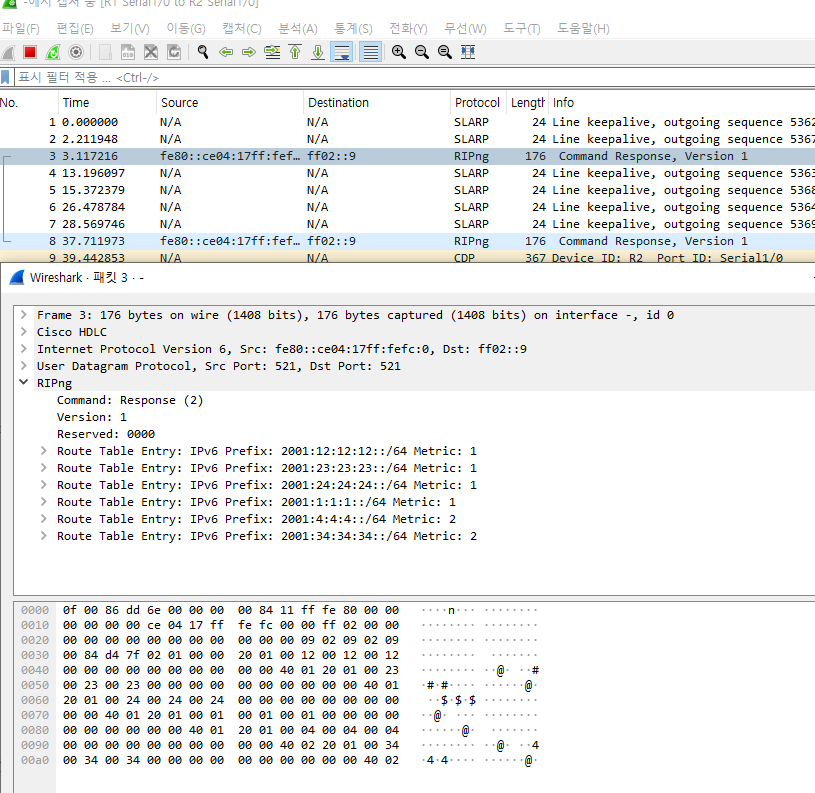Open the 파일(F) menu
Screen dimensions: 815x793
[x=21, y=29]
